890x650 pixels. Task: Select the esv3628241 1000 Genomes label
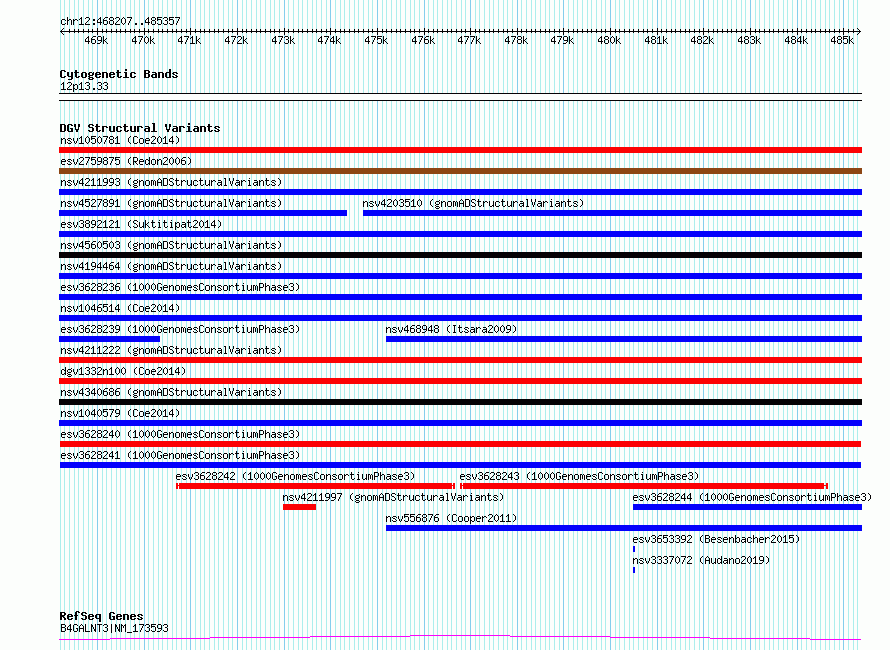point(180,455)
